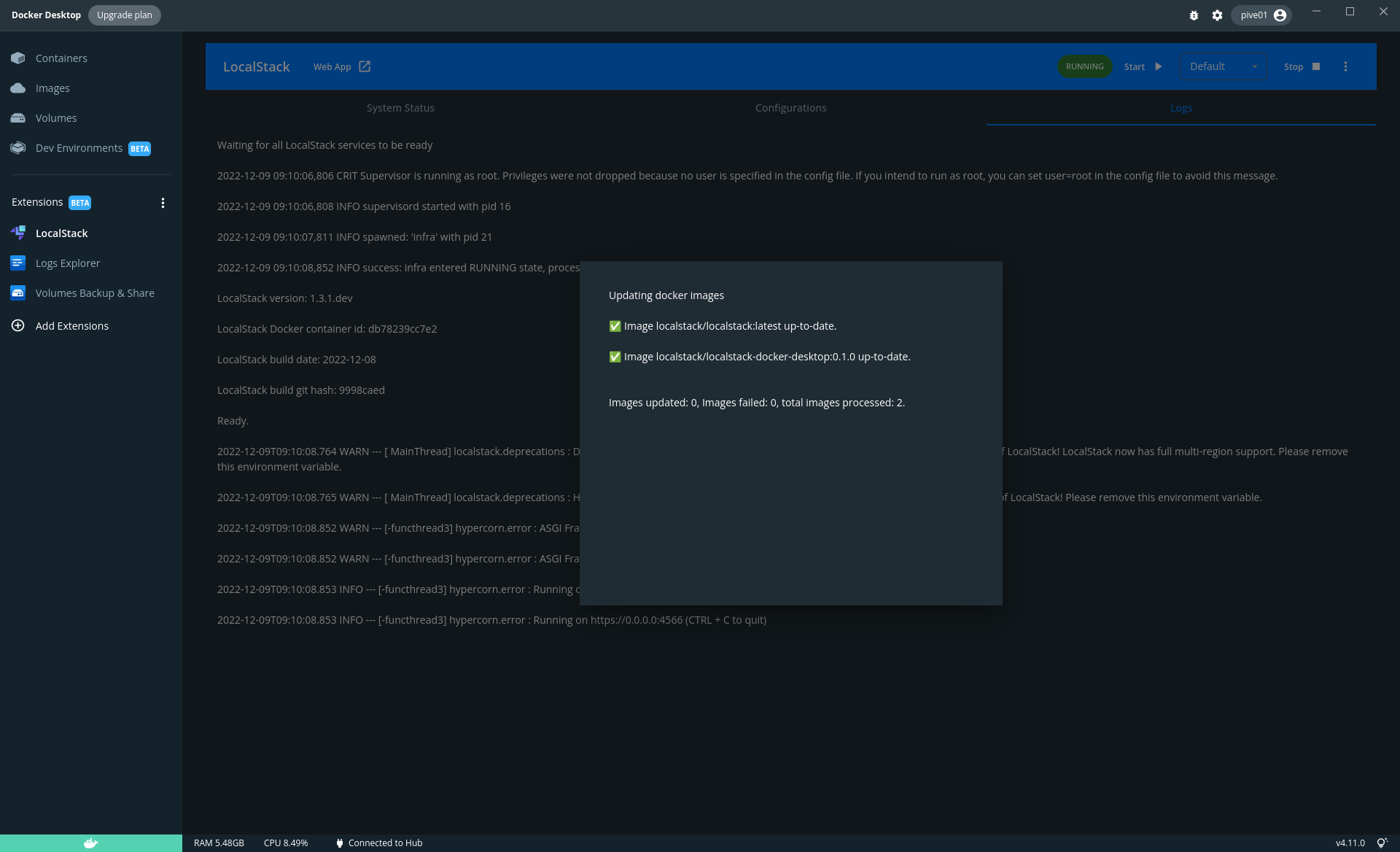Image resolution: width=1400 pixels, height=852 pixels.
Task: Expand the Default configuration dropdown
Action: [x=1224, y=66]
